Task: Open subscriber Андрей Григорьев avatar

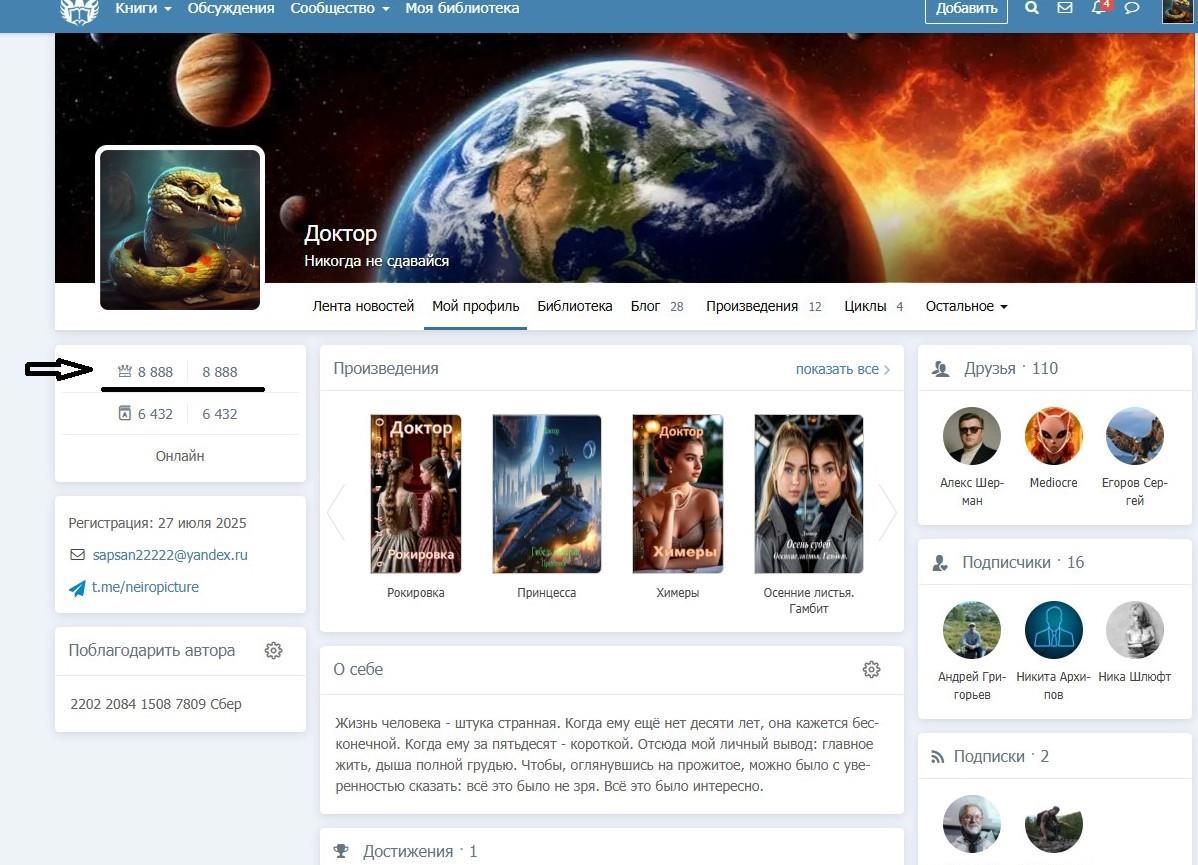Action: pos(972,630)
